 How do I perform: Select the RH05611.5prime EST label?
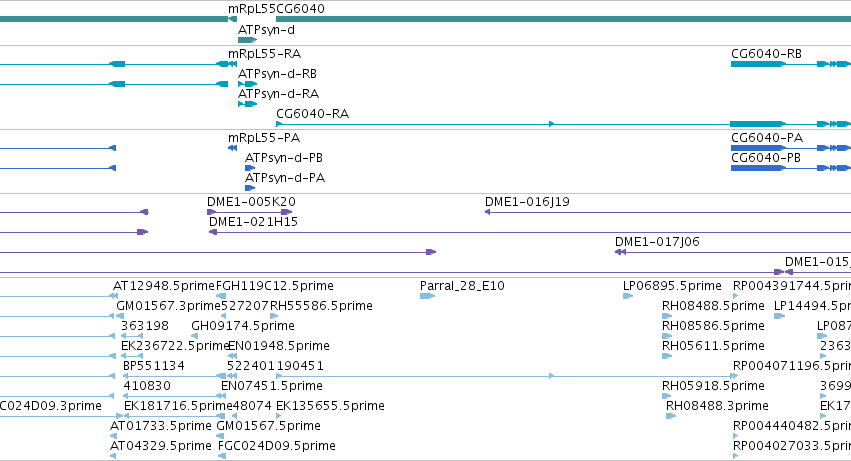pyautogui.click(x=713, y=345)
